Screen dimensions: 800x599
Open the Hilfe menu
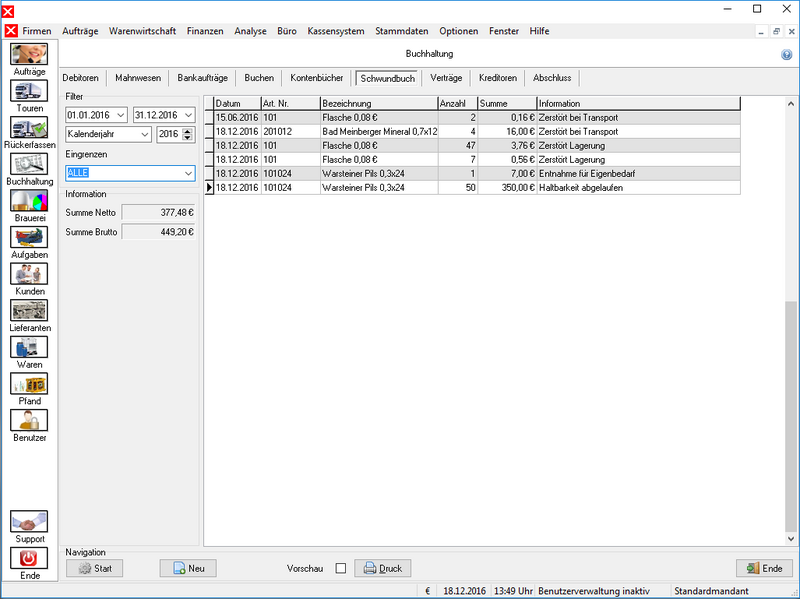tap(539, 31)
